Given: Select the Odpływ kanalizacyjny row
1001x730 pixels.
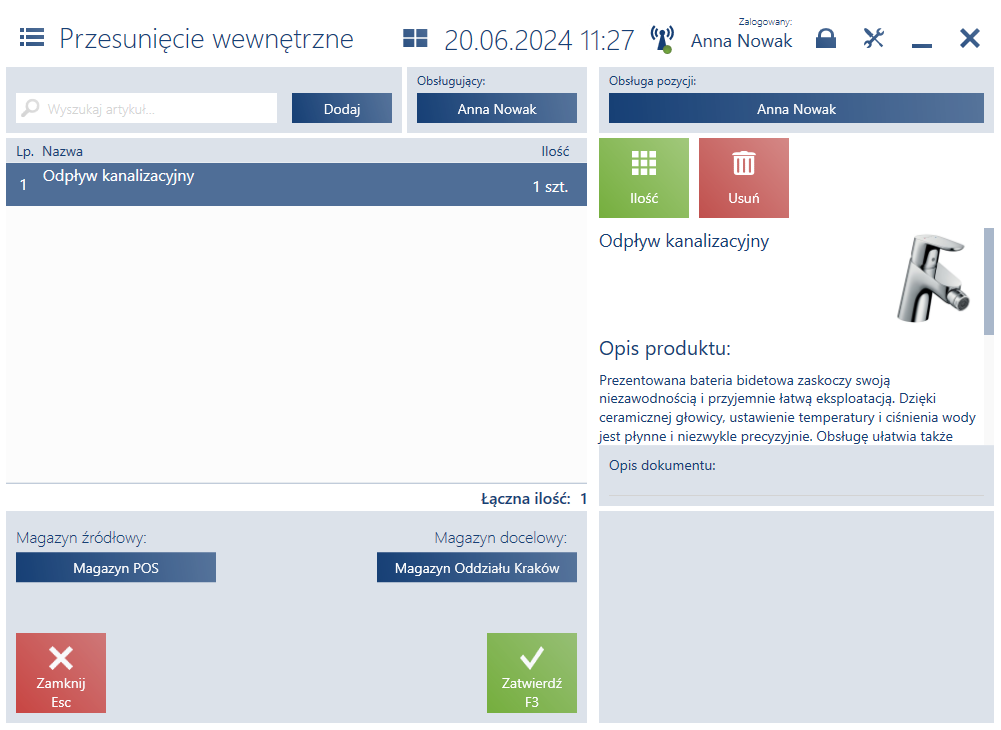Looking at the screenshot, I should pos(296,185).
